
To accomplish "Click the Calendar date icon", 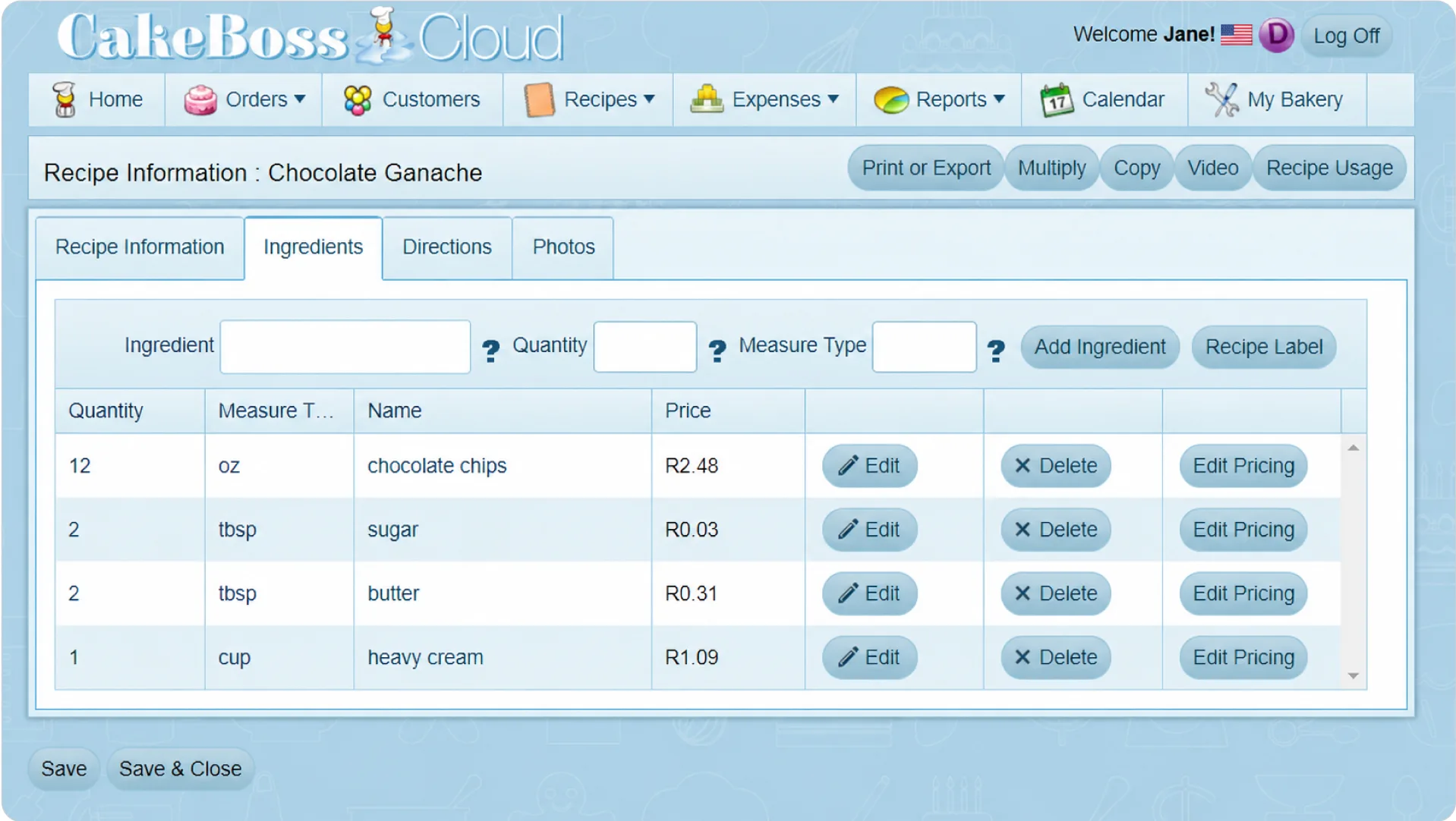I will tap(1057, 99).
